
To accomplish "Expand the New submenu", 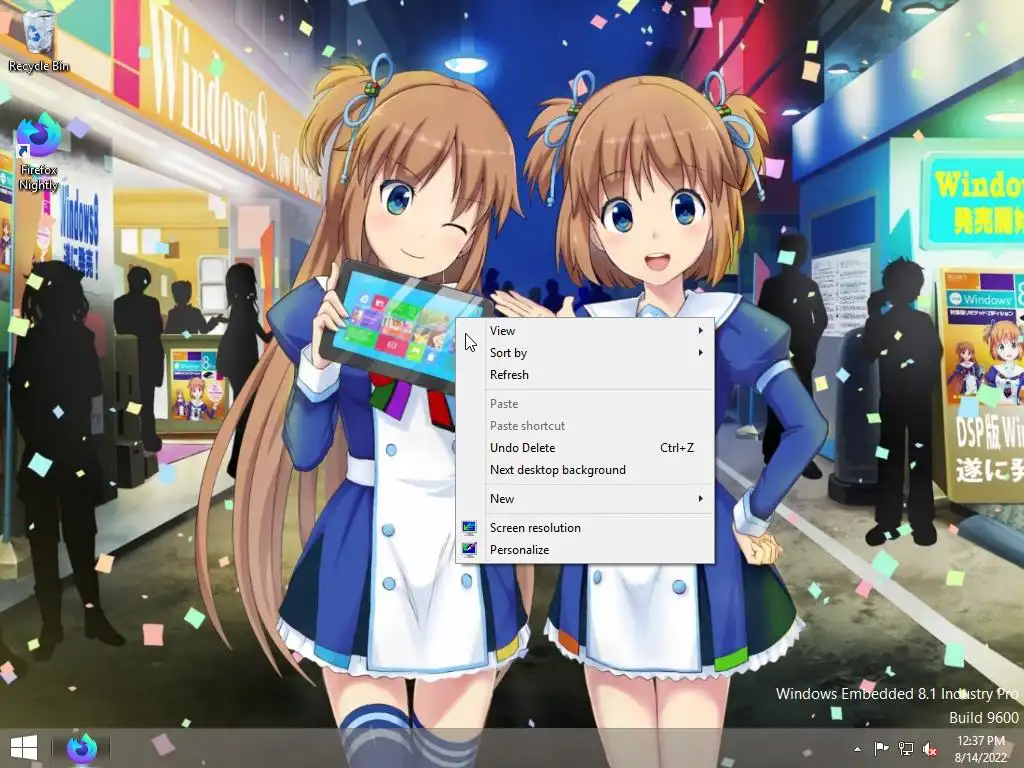I will tap(584, 499).
